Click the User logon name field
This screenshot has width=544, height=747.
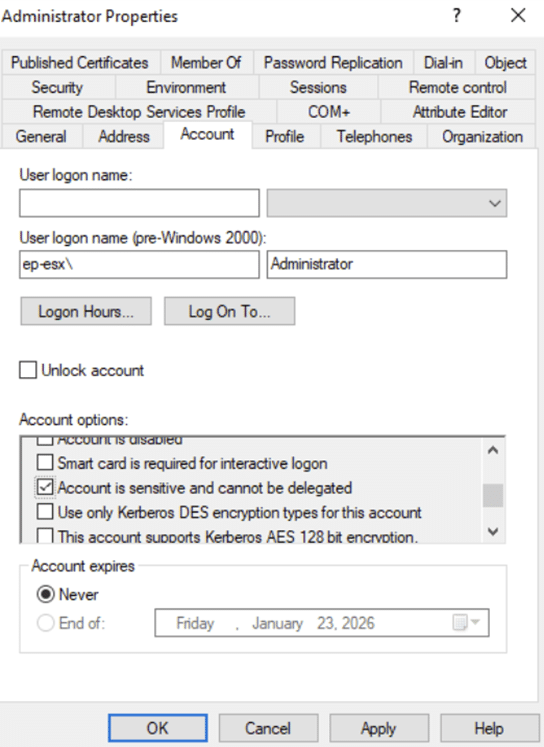click(140, 203)
